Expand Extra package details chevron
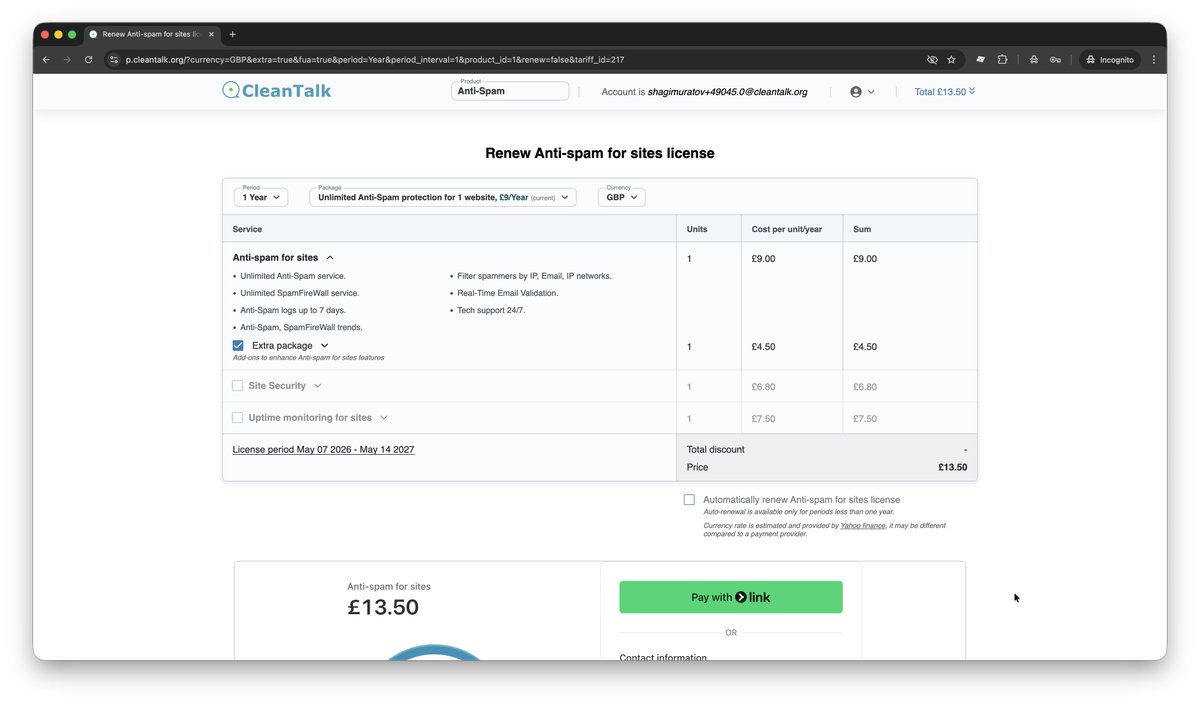 point(324,346)
